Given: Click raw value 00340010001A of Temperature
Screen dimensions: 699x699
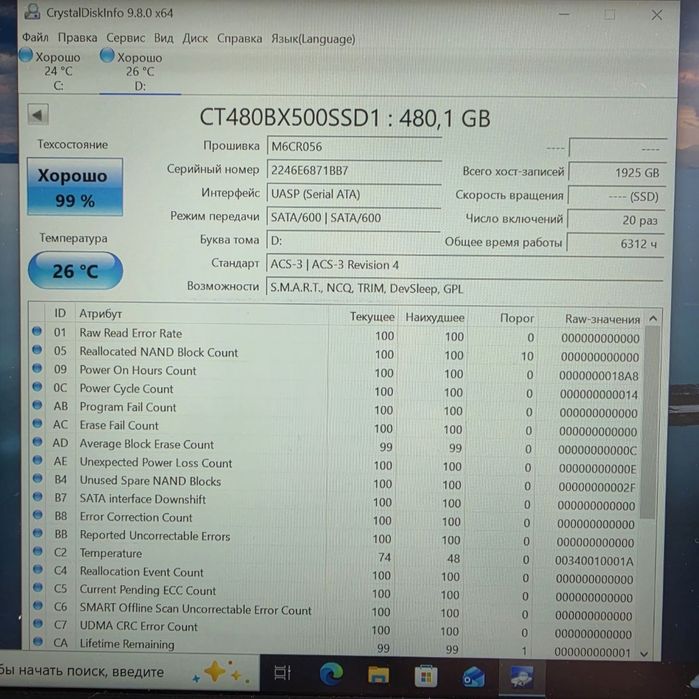Looking at the screenshot, I should (594, 561).
